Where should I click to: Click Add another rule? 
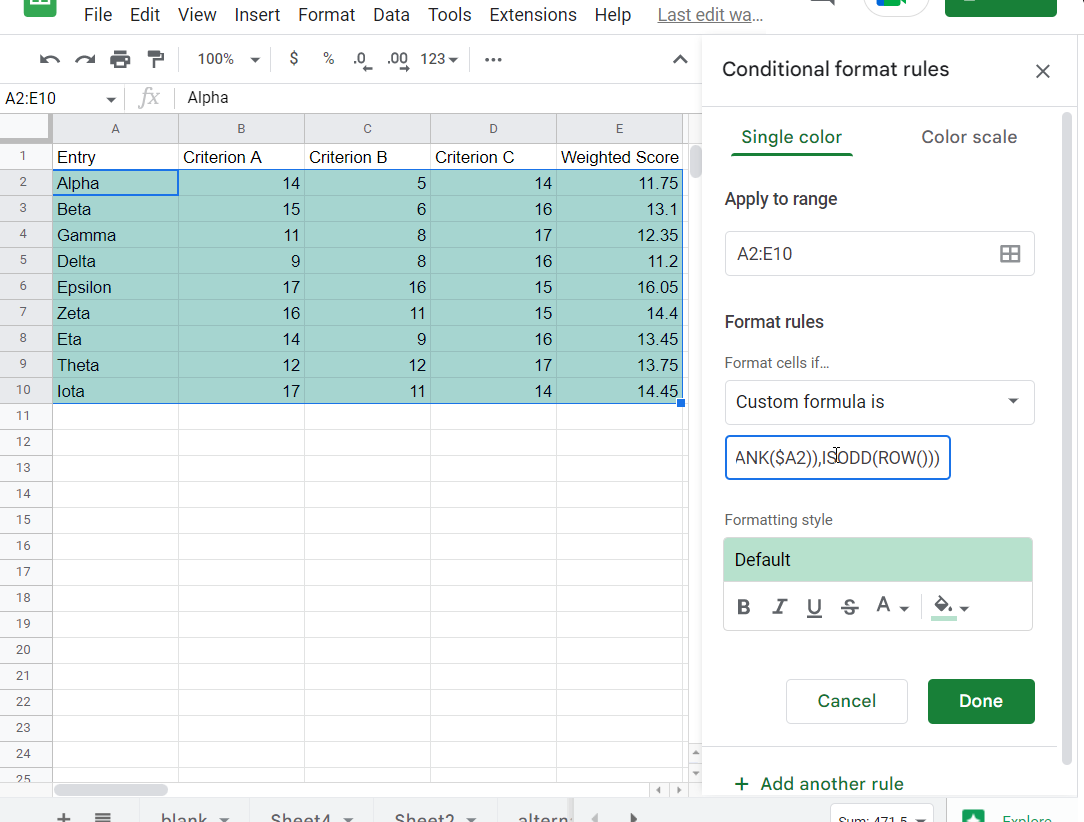pos(819,784)
